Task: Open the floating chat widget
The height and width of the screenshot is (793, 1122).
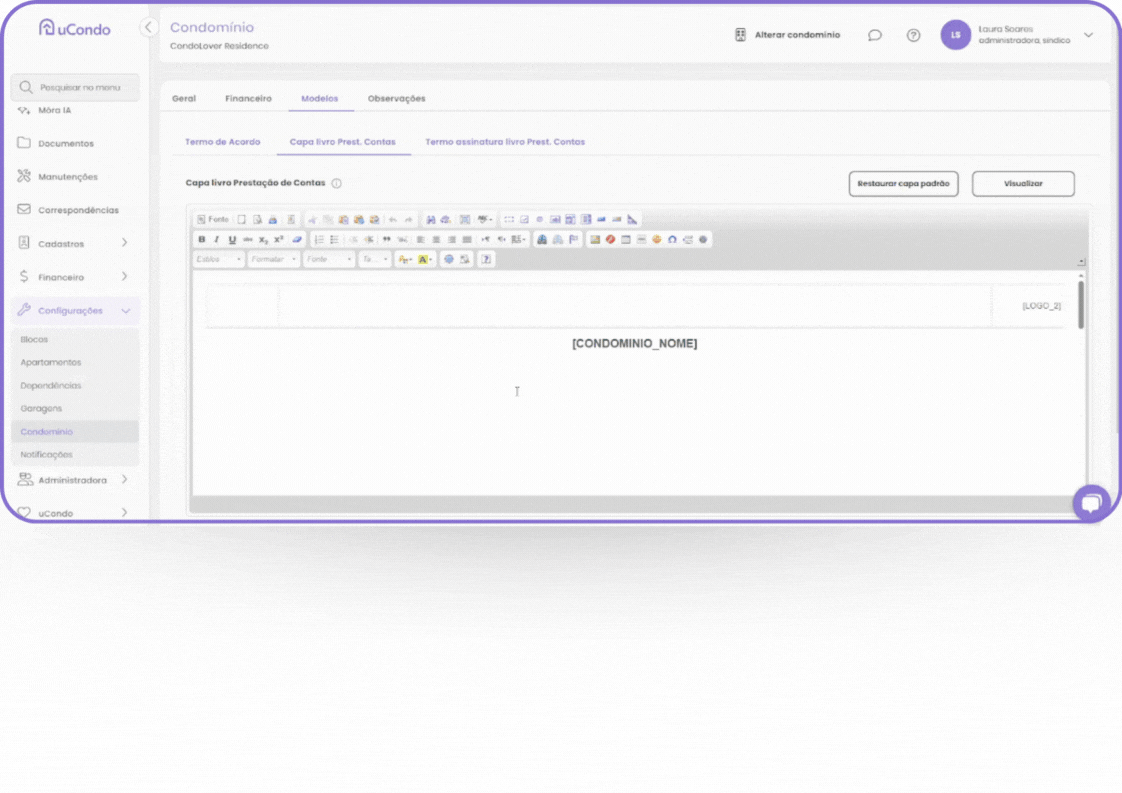Action: pos(1091,502)
